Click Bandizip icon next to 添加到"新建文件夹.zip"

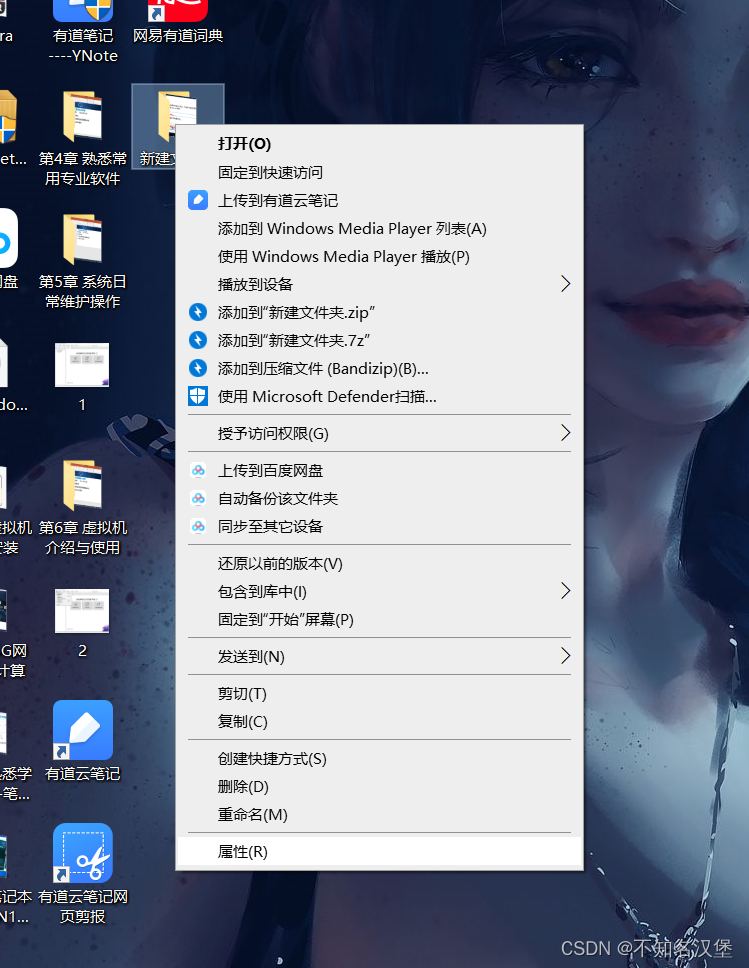point(198,312)
